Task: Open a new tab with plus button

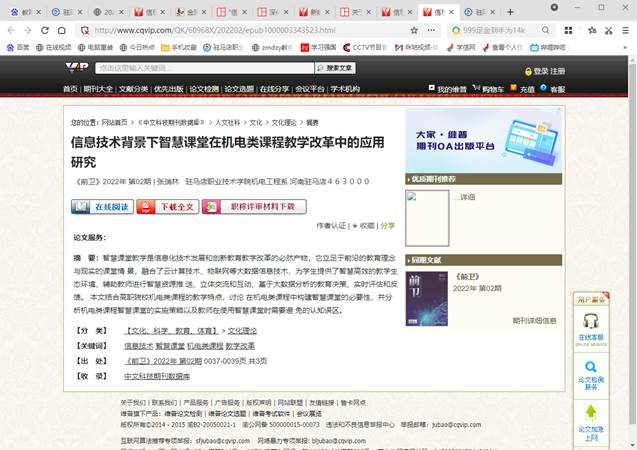Action: pyautogui.click(x=510, y=12)
